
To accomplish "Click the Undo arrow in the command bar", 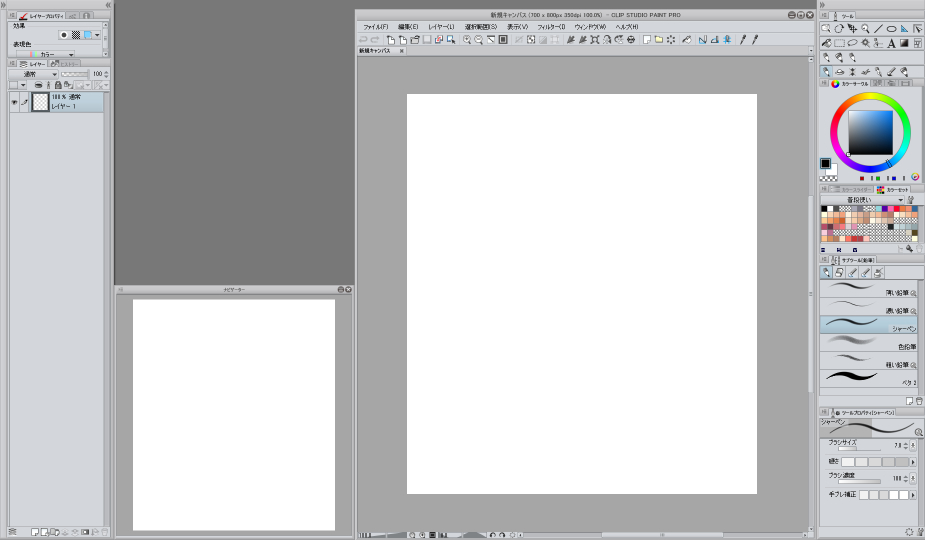I will tap(363, 39).
